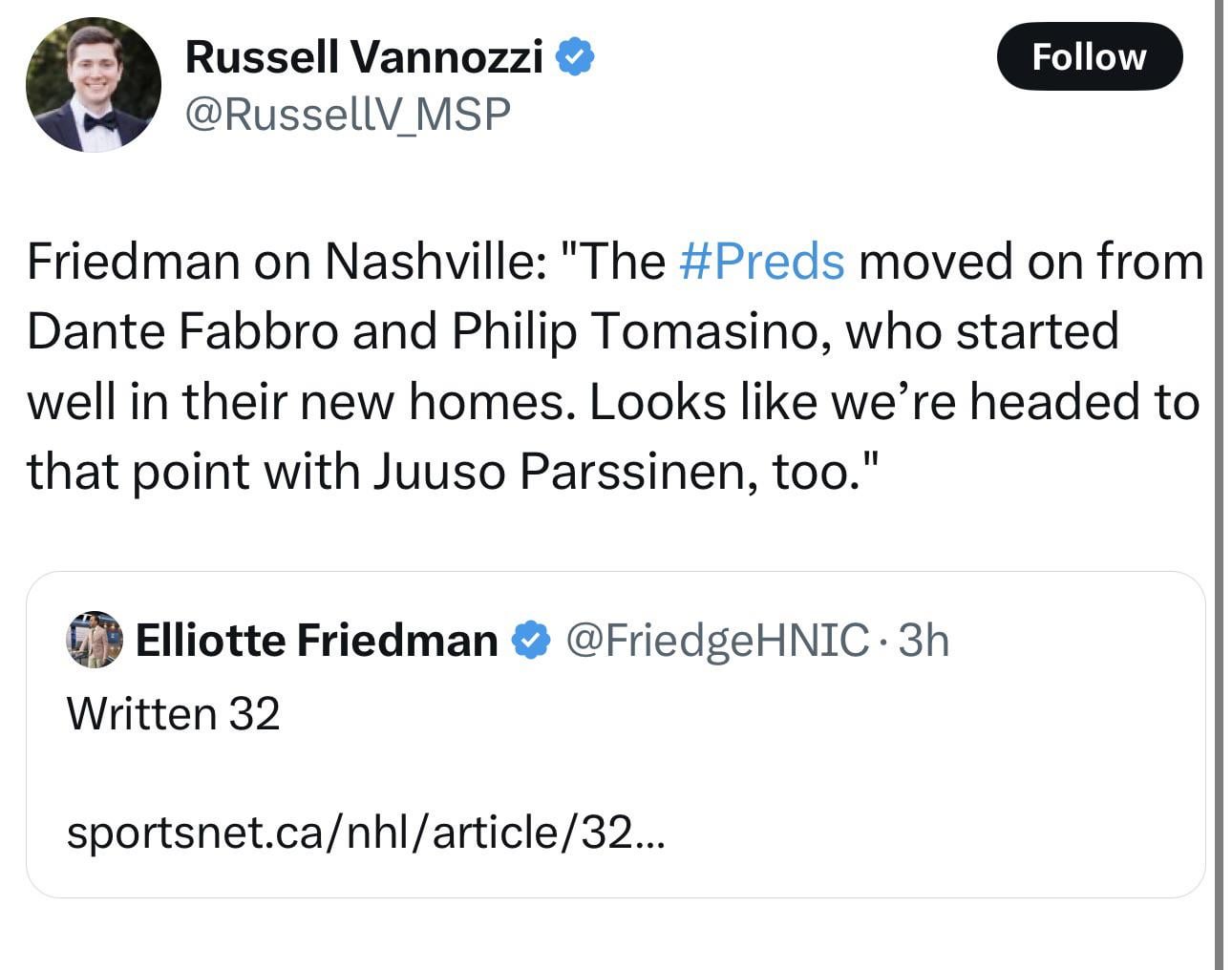Open the @RussellV_MSP handle
1232x970 pixels.
[348, 114]
